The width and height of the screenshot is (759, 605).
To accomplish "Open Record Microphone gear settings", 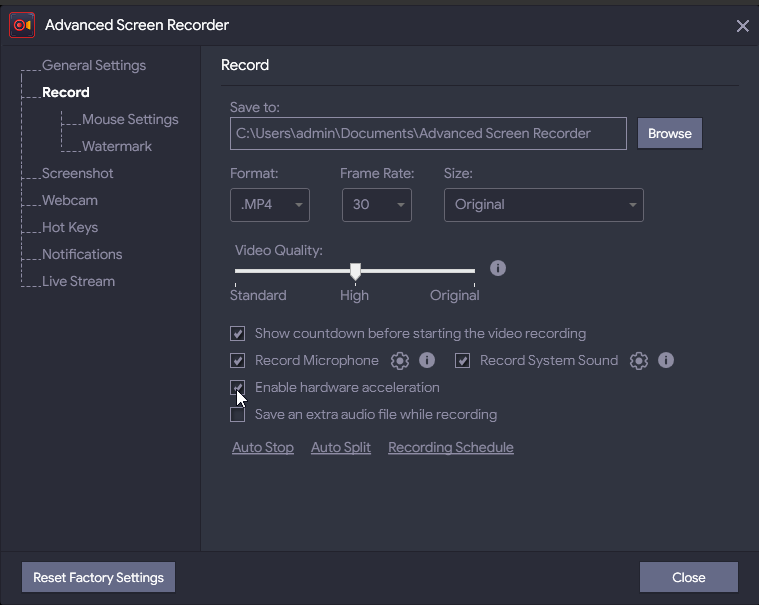I will 400,361.
